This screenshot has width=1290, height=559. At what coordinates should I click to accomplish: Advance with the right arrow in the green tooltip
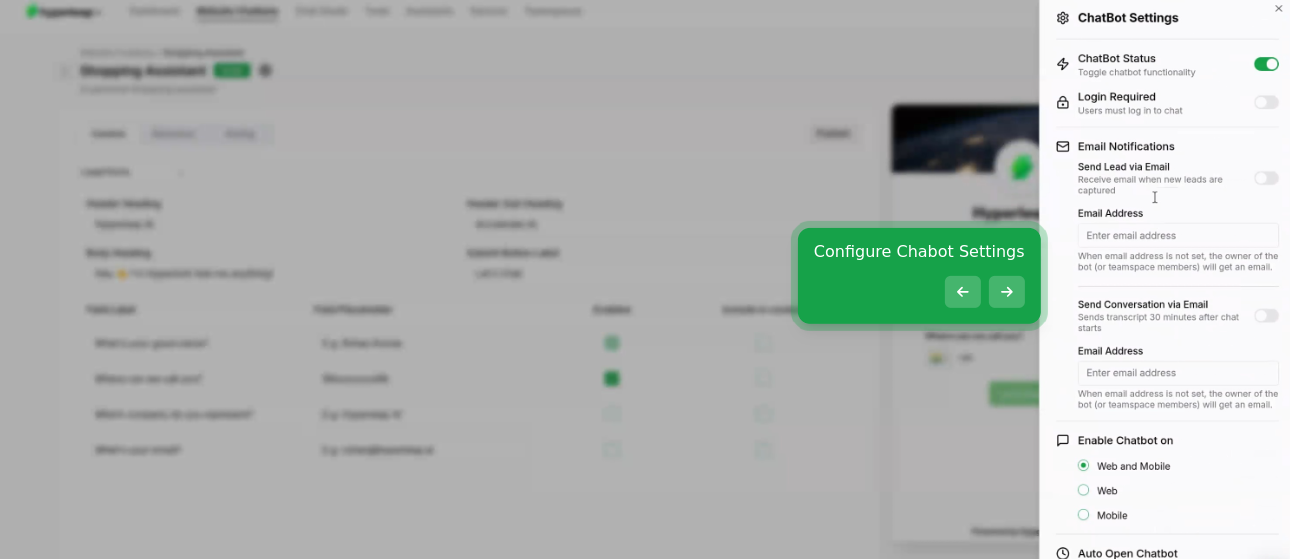[x=1007, y=292]
